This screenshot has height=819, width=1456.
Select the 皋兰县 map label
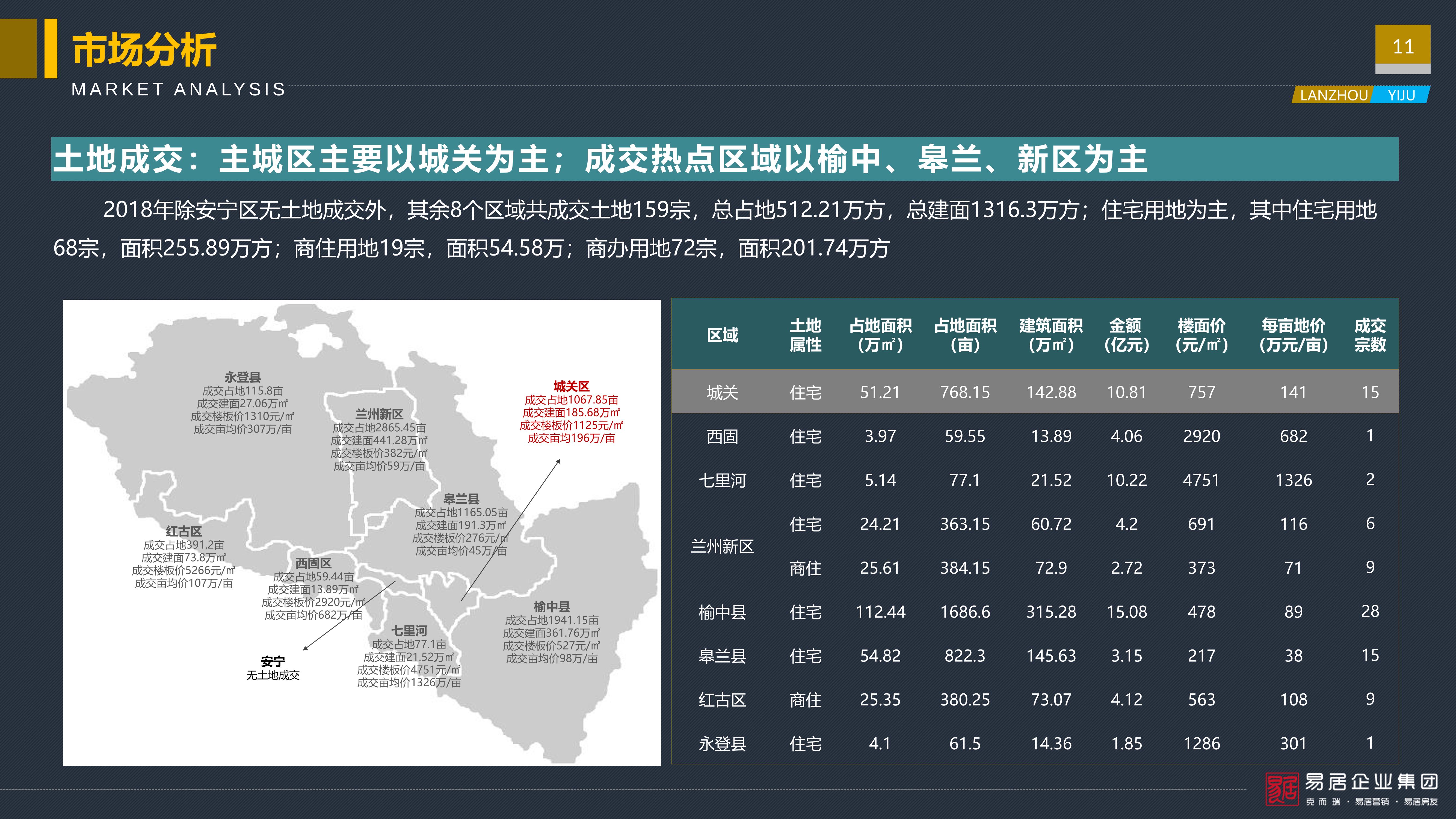(x=461, y=498)
